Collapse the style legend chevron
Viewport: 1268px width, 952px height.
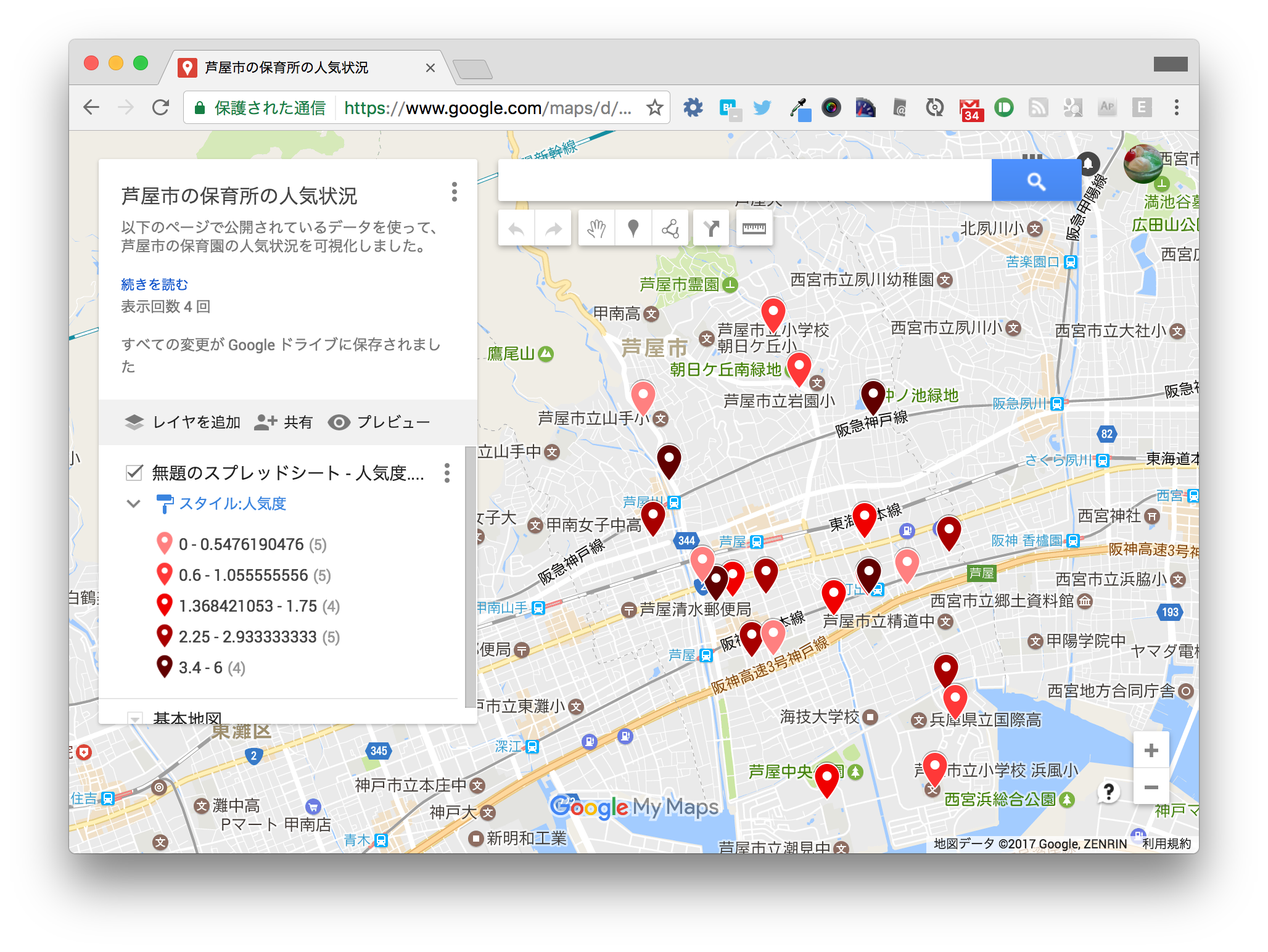pyautogui.click(x=133, y=504)
